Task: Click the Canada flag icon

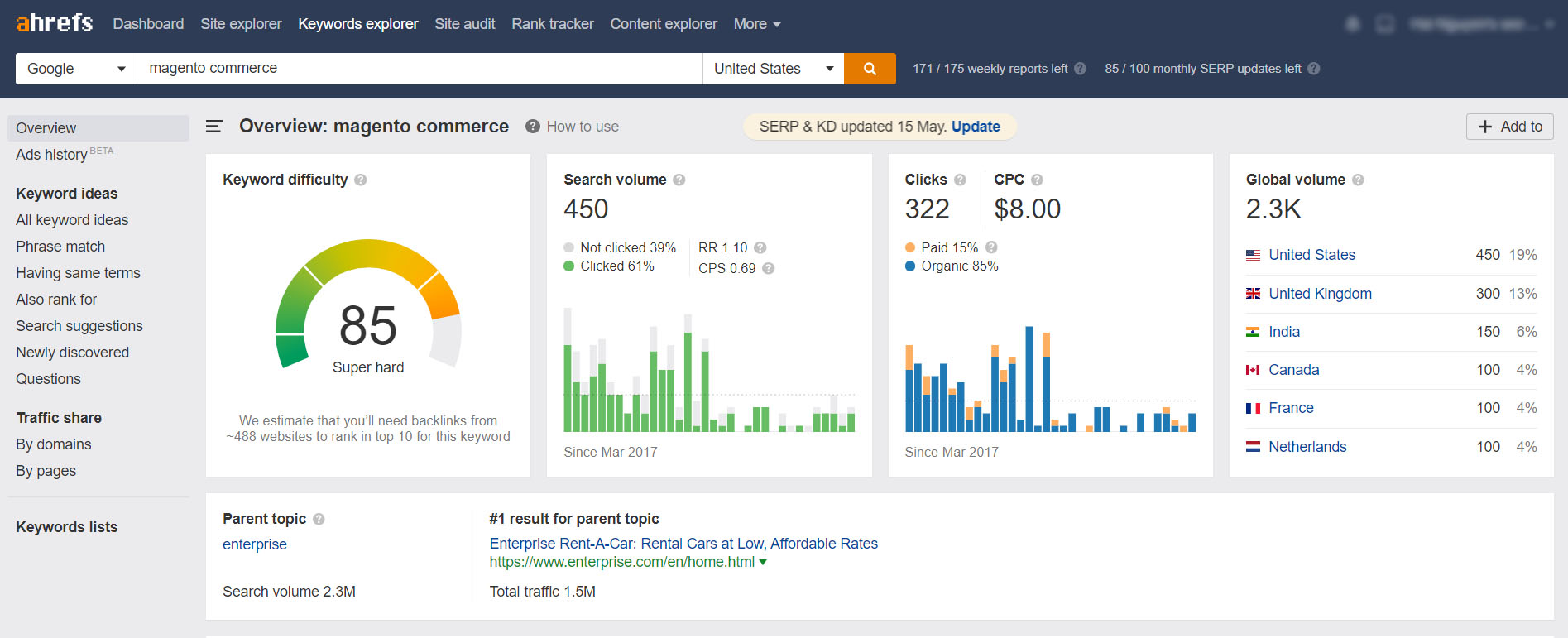Action: click(x=1254, y=370)
